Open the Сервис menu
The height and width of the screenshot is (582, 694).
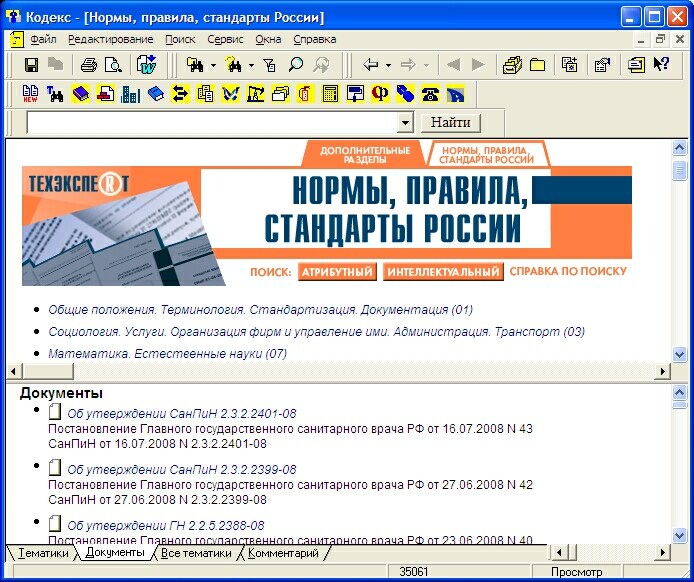(225, 39)
